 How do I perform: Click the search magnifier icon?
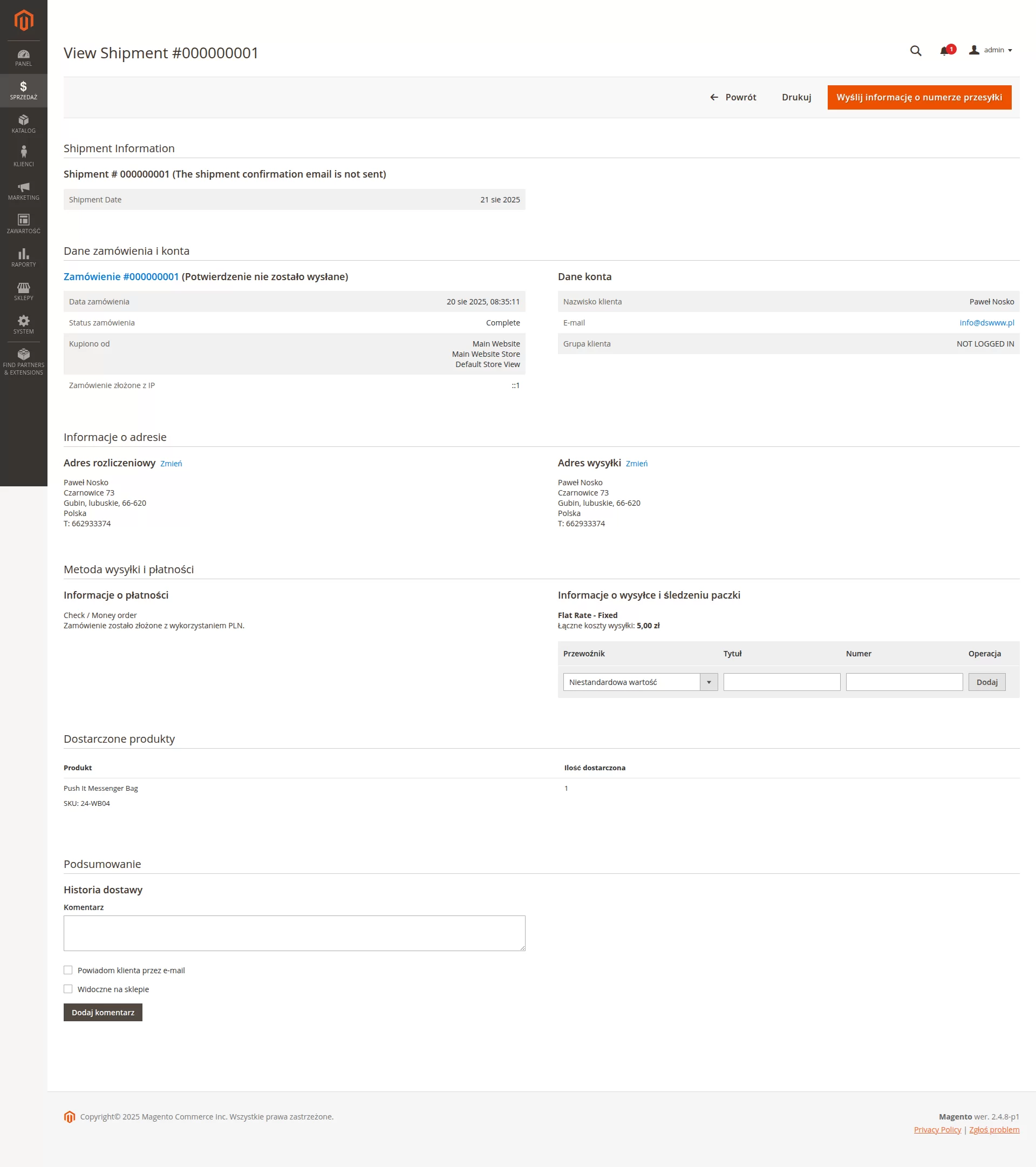click(916, 51)
